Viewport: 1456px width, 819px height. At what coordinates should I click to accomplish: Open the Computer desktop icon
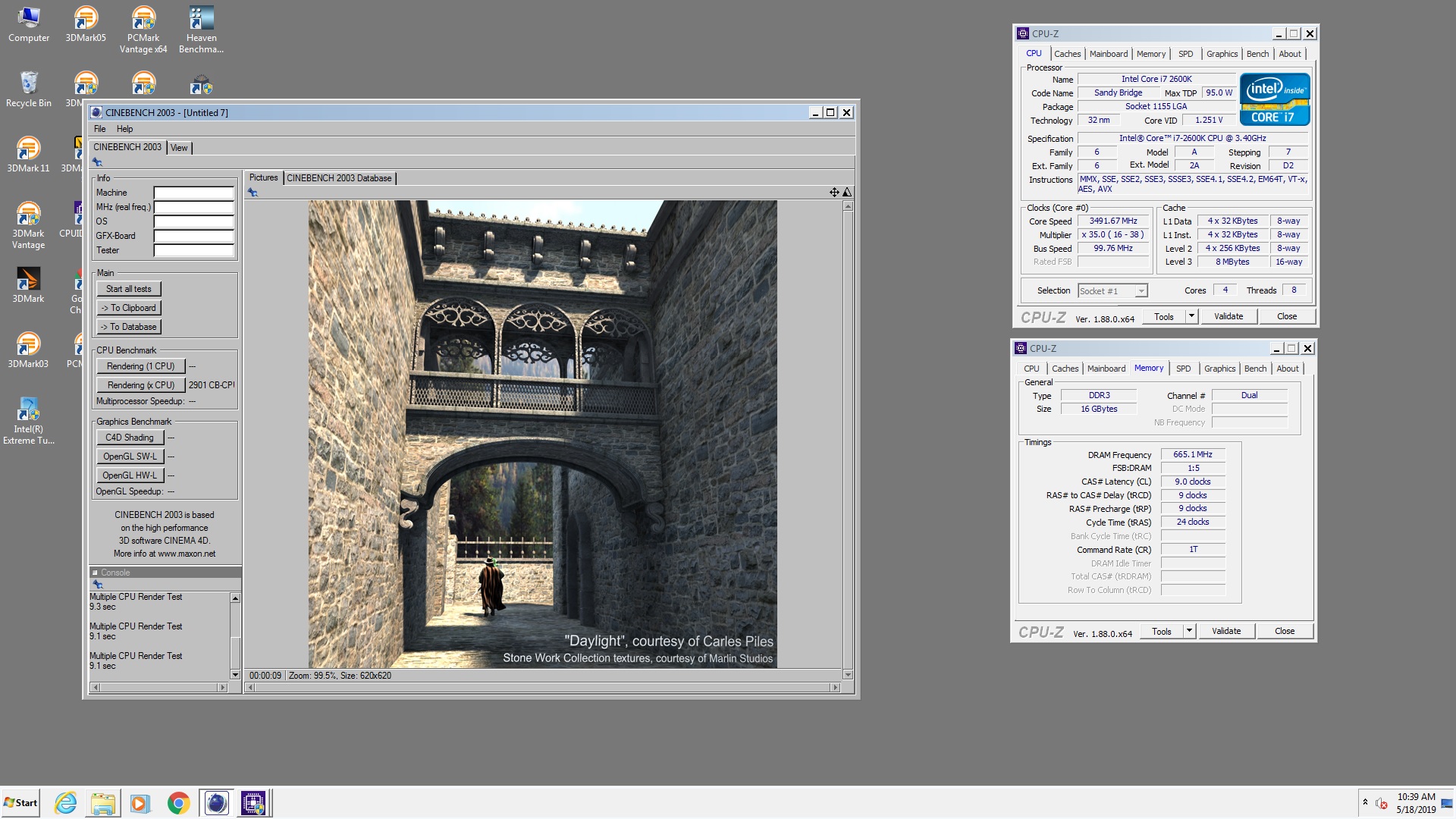tap(29, 25)
